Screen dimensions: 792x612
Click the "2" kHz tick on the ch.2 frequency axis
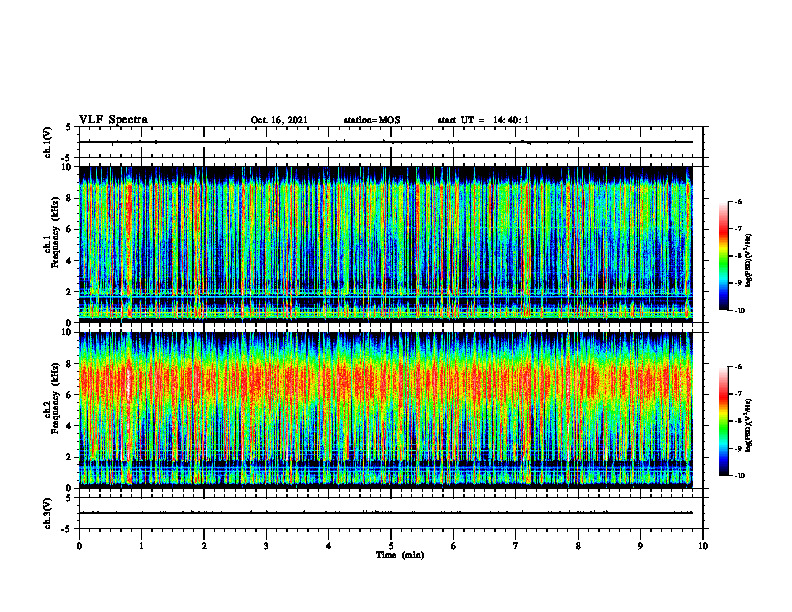69,457
